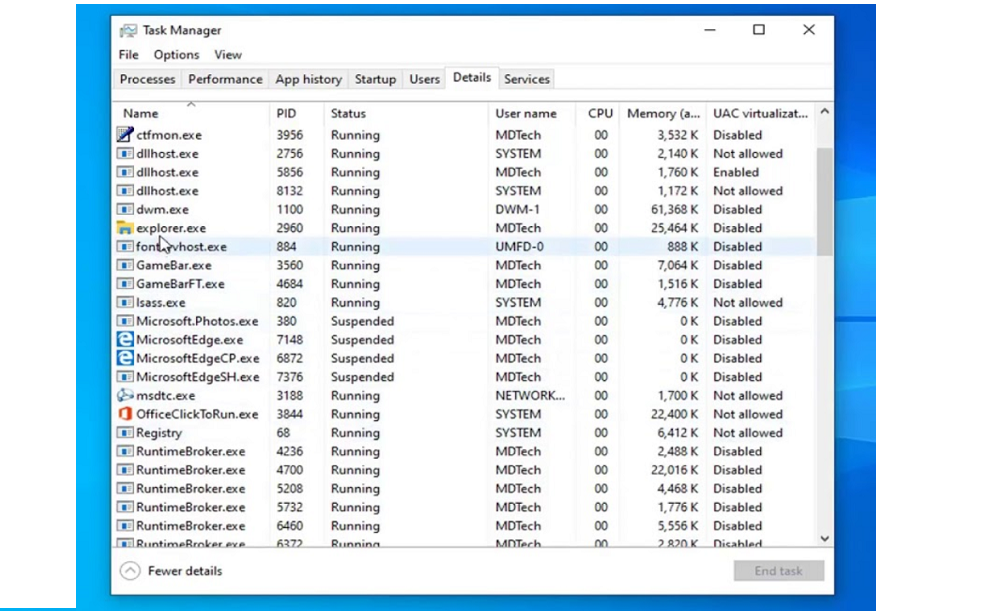Click the Enabled UAC virtualization cell

click(x=735, y=172)
